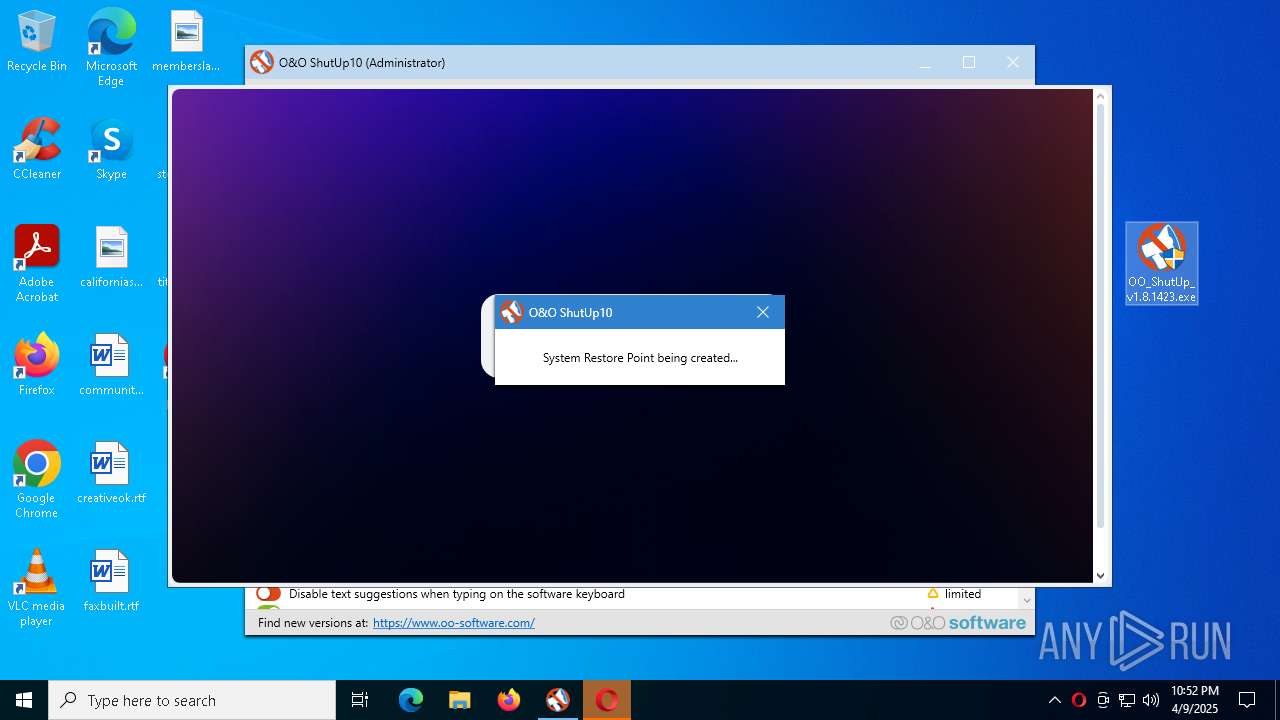The width and height of the screenshot is (1280, 720).
Task: Close the System Restore Point dialog
Action: pos(763,312)
